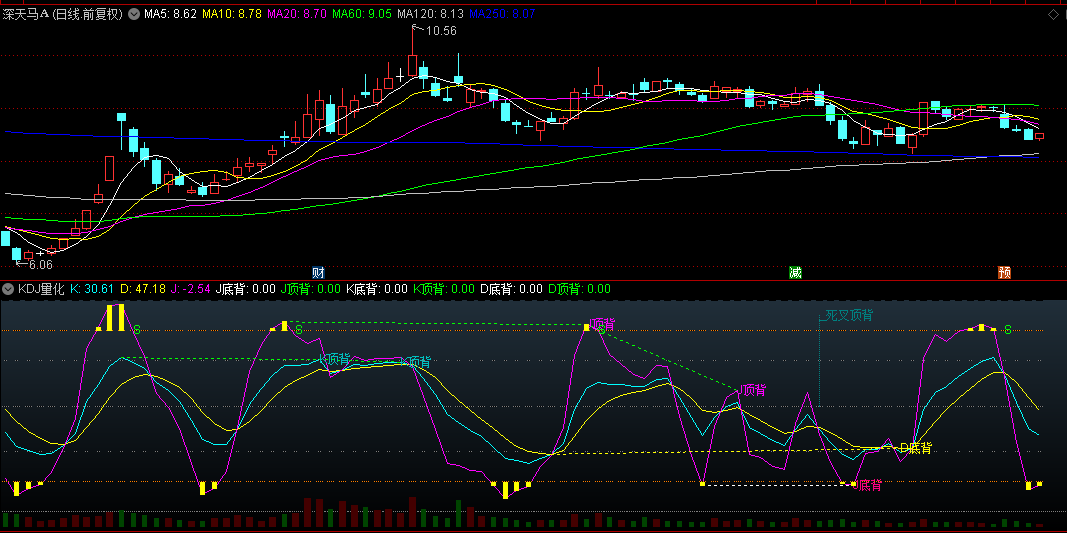The image size is (1067, 533).
Task: Click the 死叉顶背 signal label
Action: (x=848, y=315)
